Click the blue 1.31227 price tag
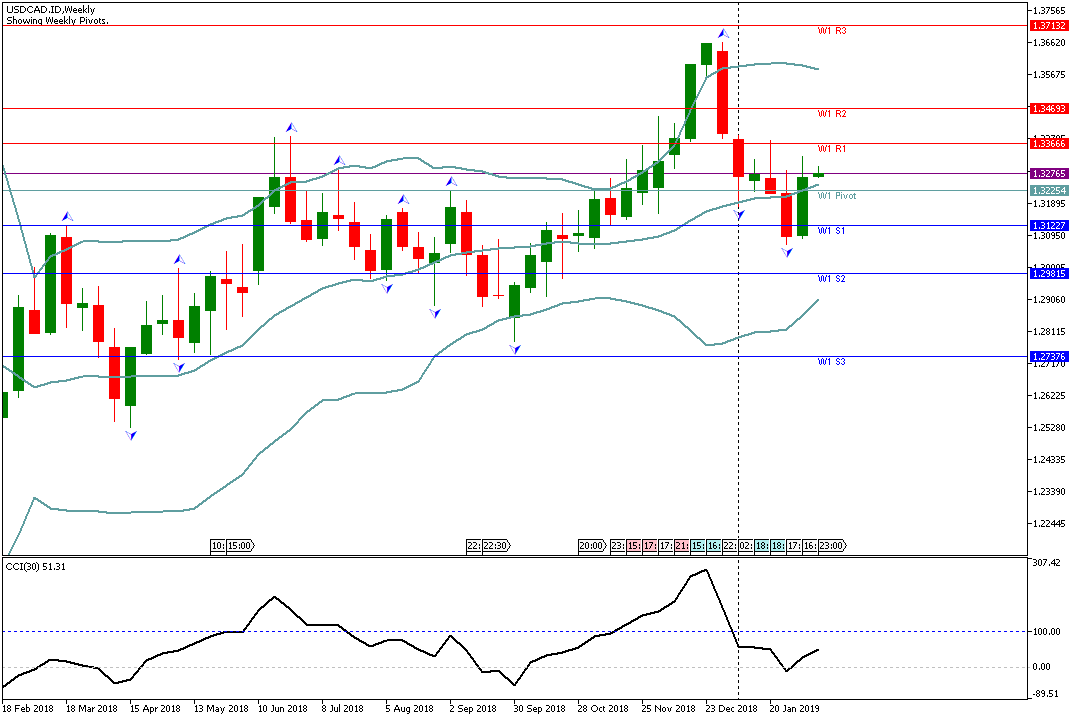The height and width of the screenshot is (720, 1080). (x=1049, y=225)
